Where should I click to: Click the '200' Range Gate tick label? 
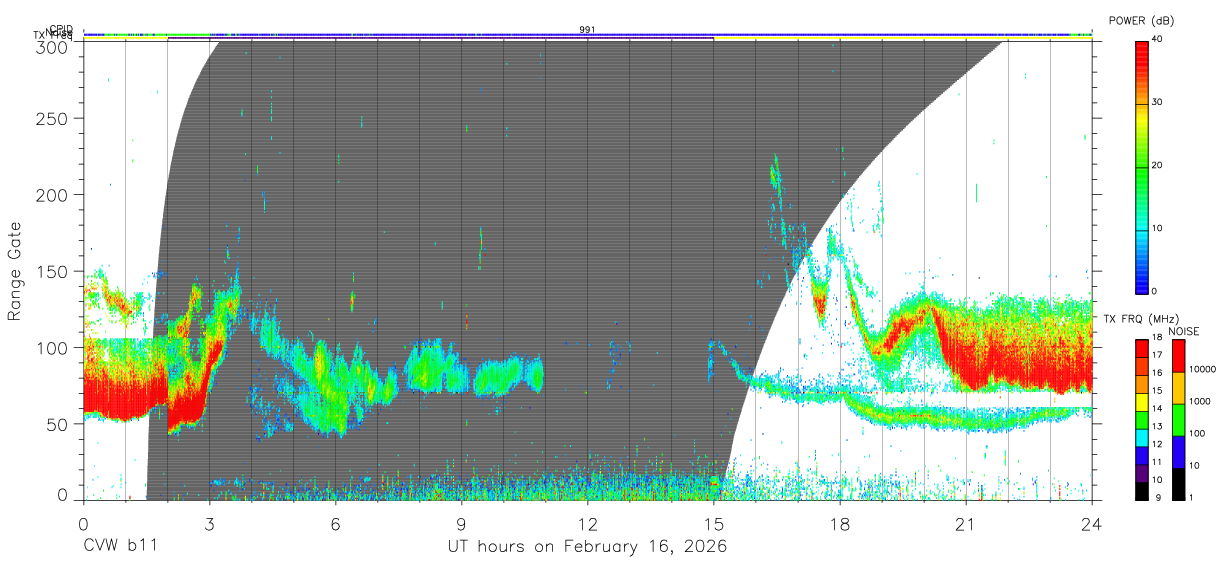click(52, 194)
